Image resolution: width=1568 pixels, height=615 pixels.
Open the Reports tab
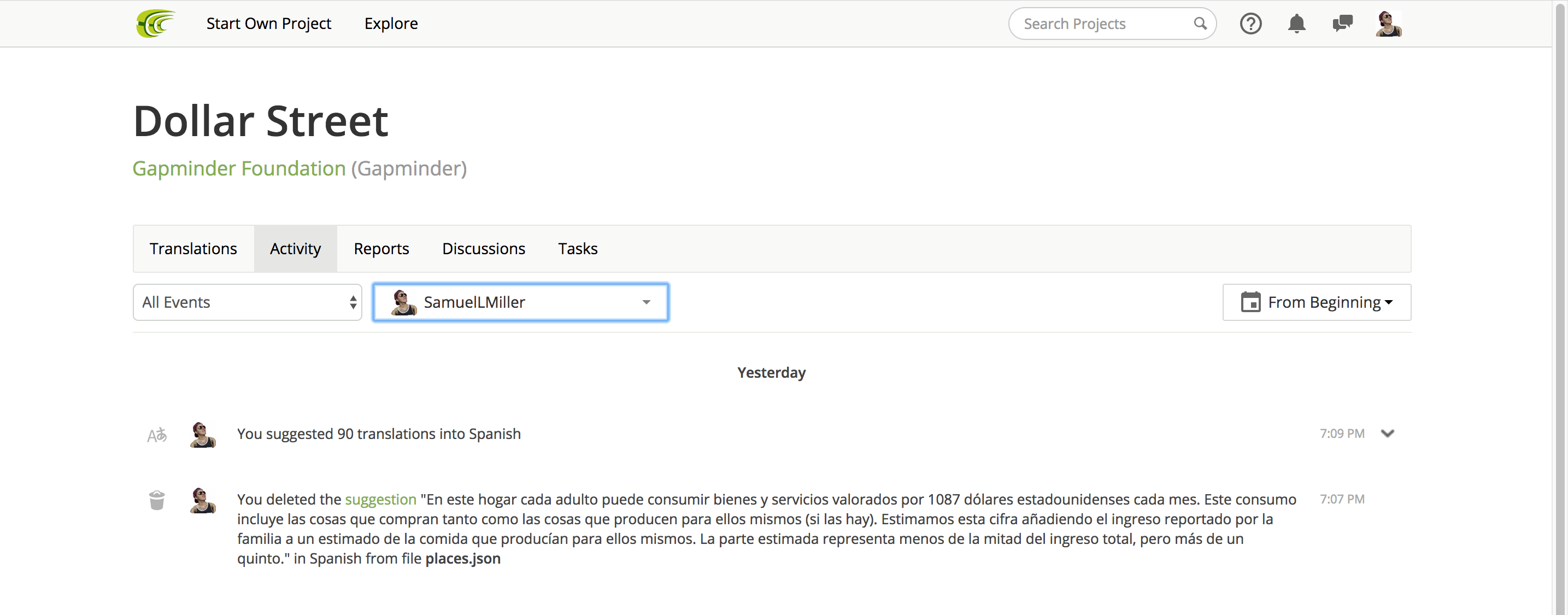click(x=381, y=248)
